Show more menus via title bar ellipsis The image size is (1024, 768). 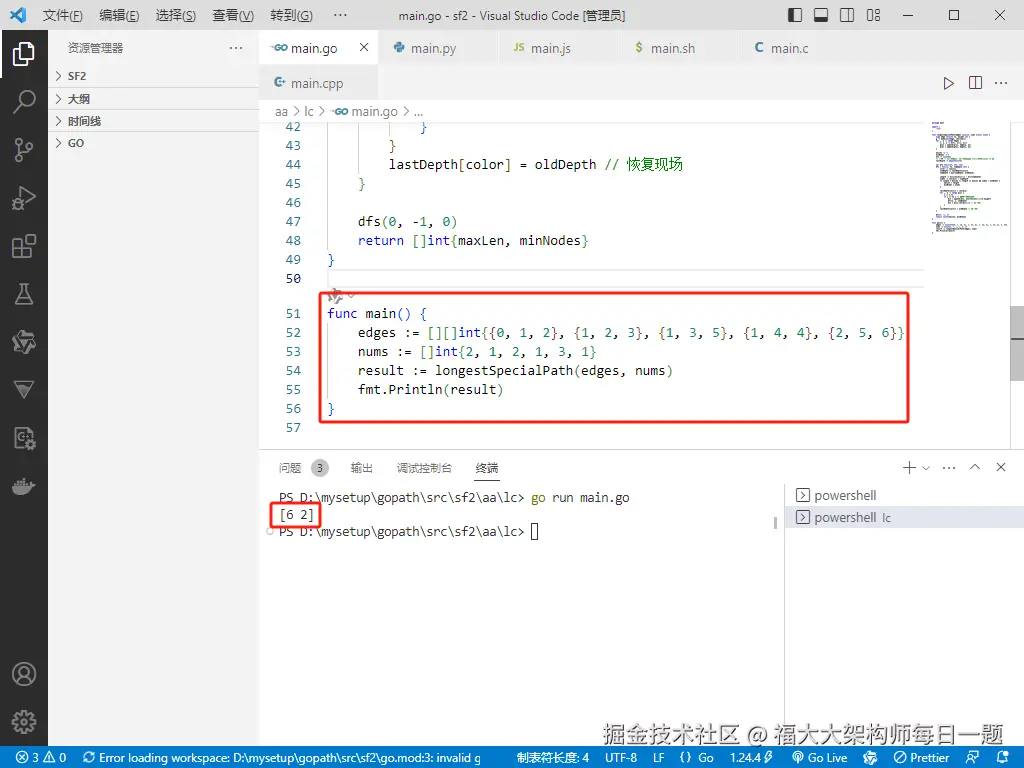click(x=340, y=15)
